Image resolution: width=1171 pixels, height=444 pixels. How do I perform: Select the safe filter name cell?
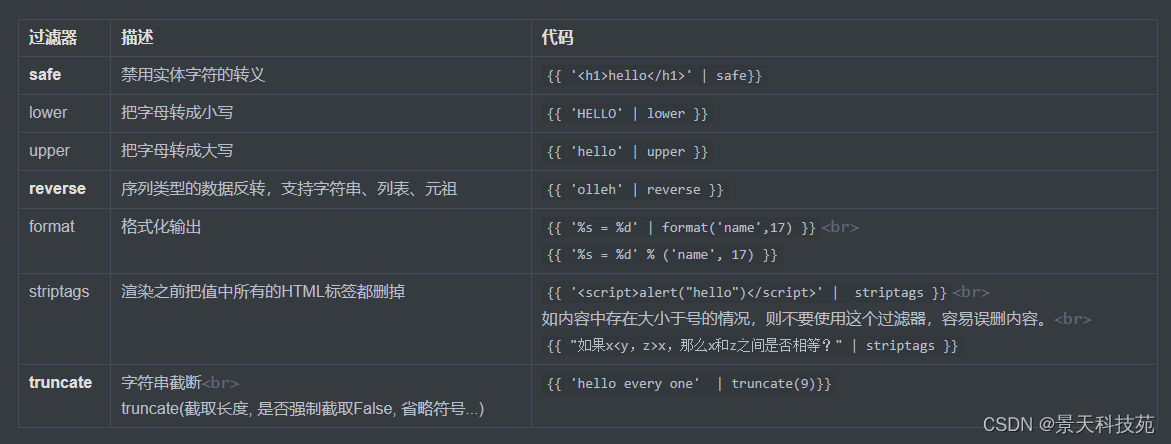pos(46,75)
